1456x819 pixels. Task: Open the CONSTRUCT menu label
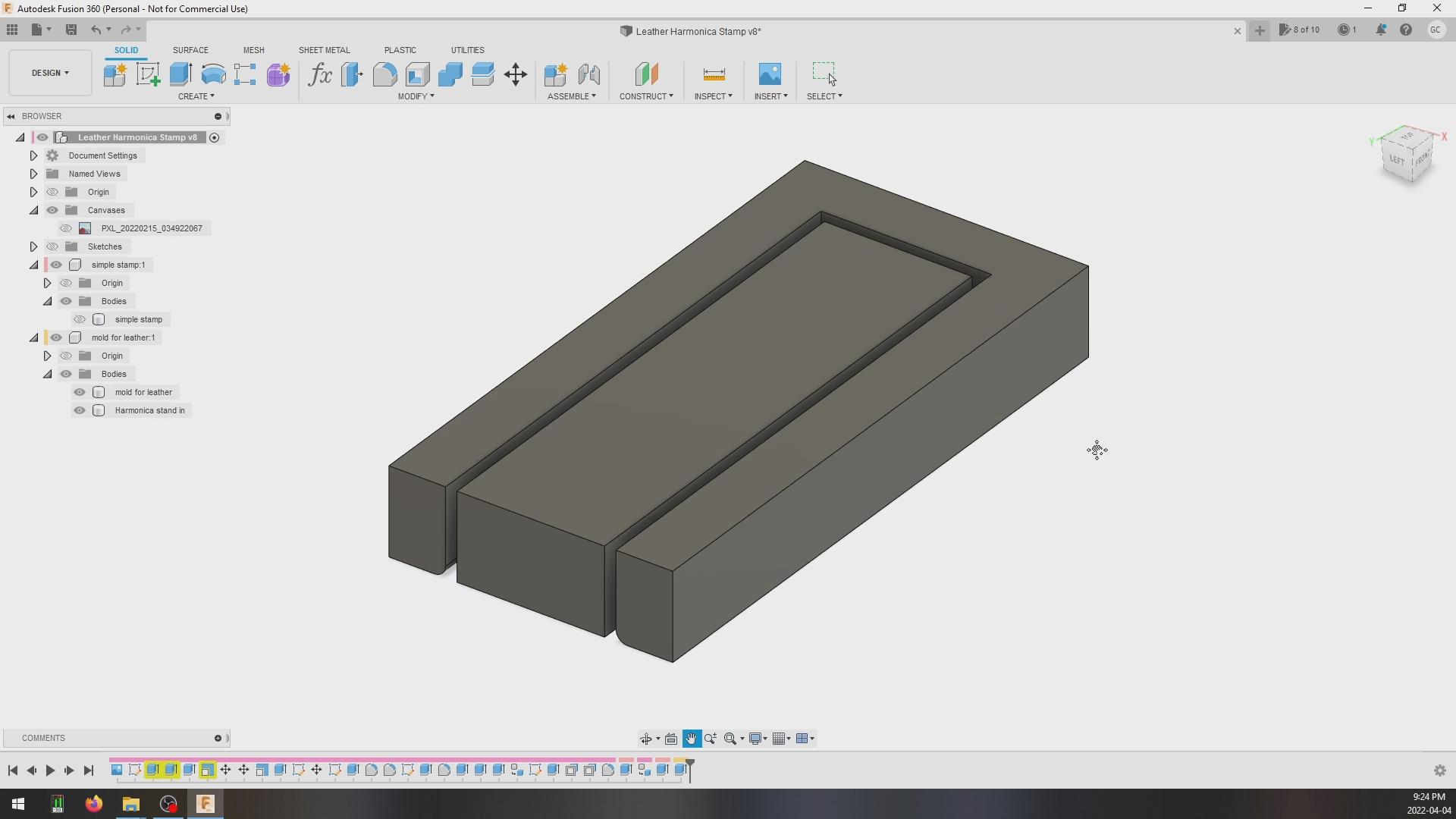click(646, 96)
